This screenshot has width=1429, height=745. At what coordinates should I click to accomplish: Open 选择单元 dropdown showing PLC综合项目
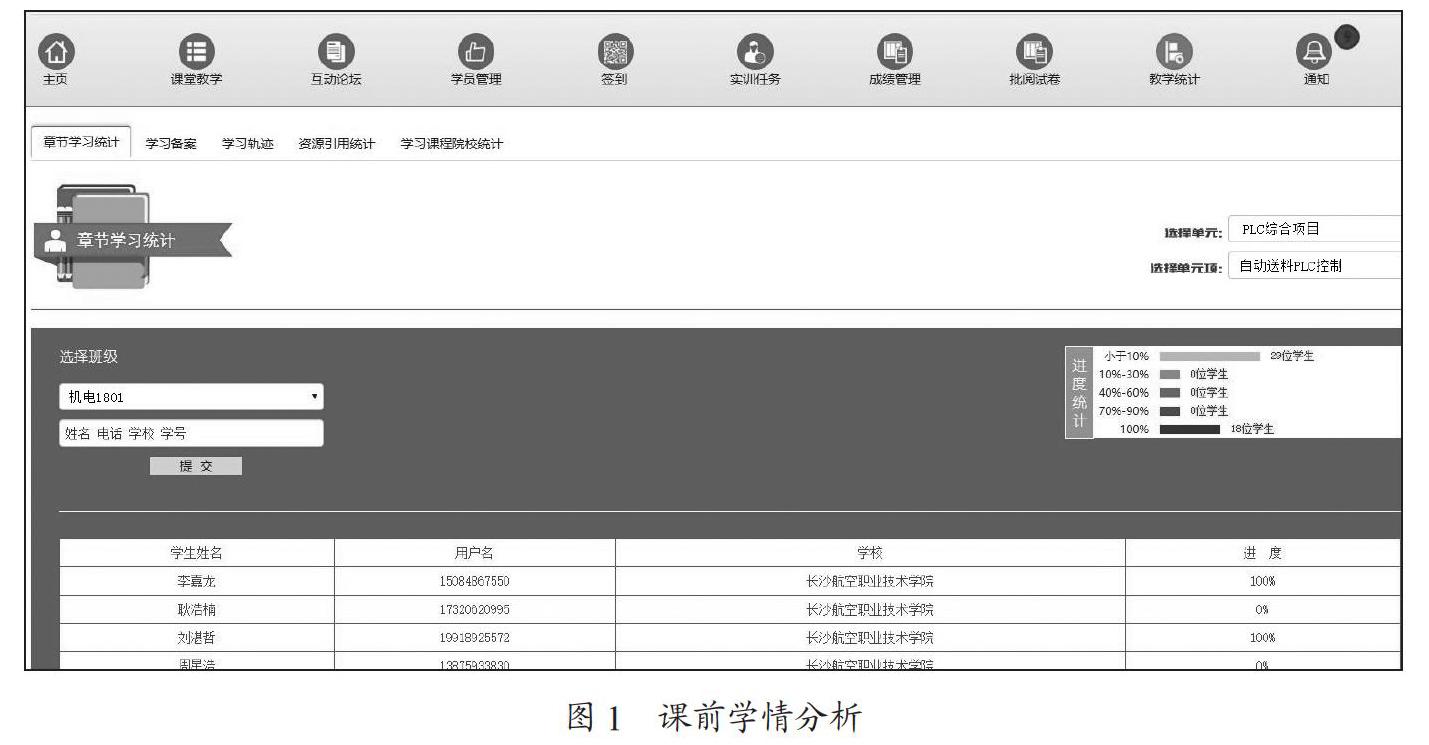click(1315, 229)
